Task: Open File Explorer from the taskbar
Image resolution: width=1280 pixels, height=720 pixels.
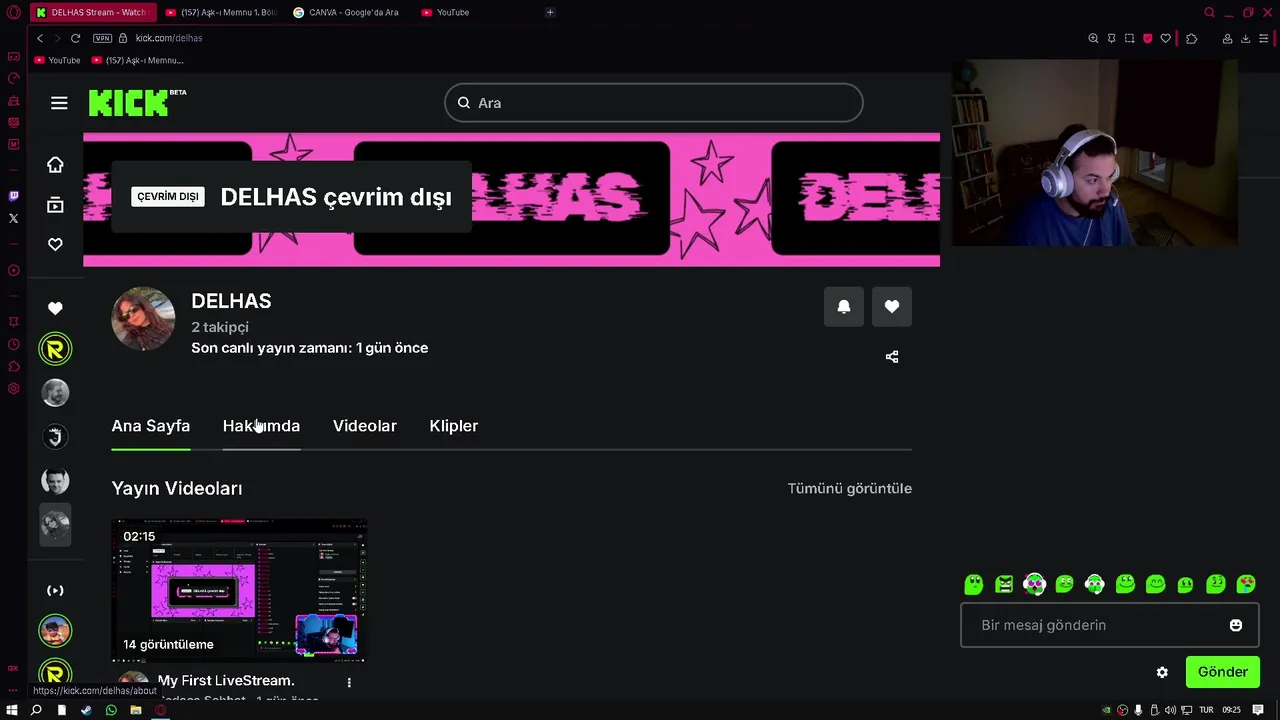Action: 136,710
